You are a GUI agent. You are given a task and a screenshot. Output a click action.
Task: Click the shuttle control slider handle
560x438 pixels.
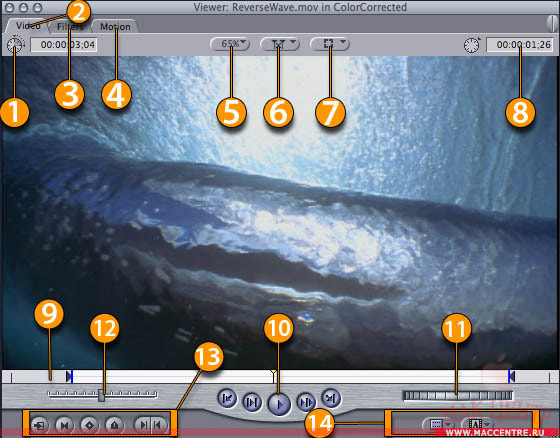pyautogui.click(x=101, y=396)
